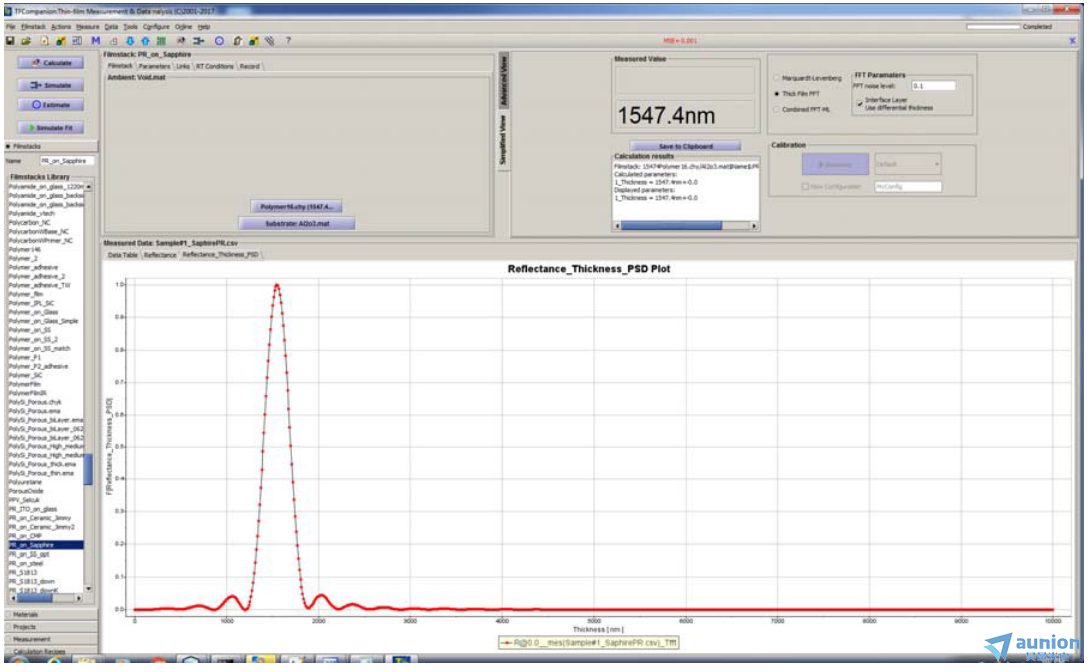This screenshot has width=1092, height=672.
Task: Click the Polymer16.chy layer button
Action: [x=297, y=207]
